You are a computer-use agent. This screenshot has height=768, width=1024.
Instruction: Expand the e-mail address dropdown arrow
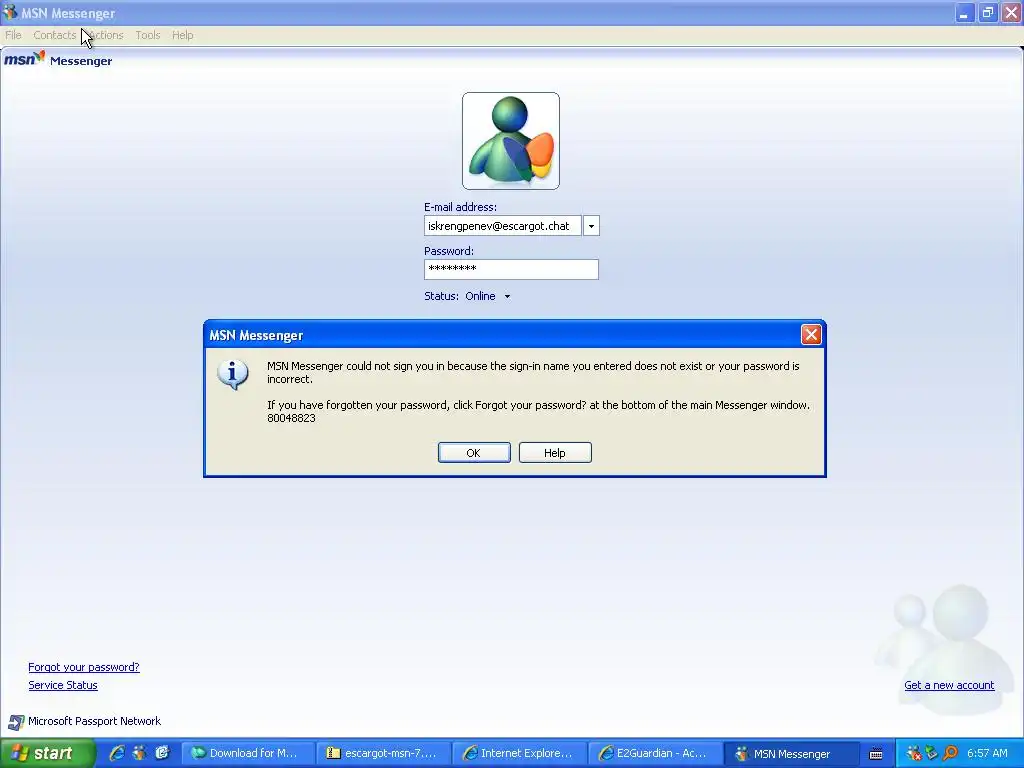[x=591, y=226]
